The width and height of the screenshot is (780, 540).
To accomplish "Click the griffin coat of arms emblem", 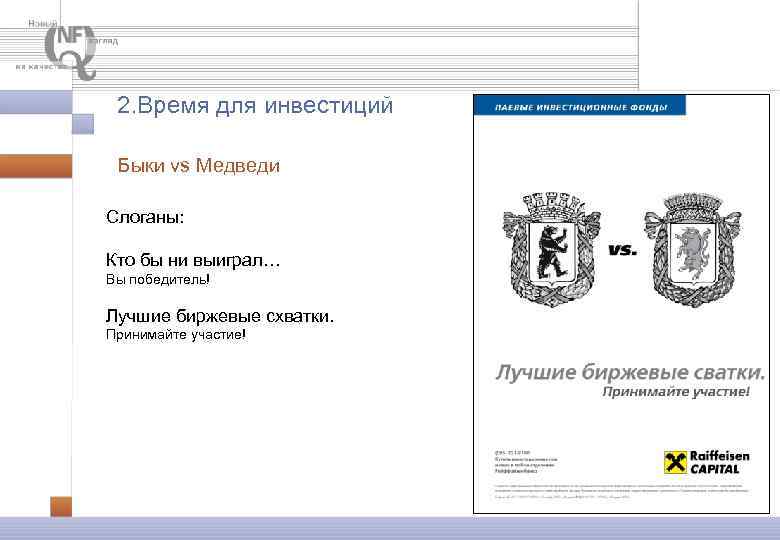I will pos(693,250).
